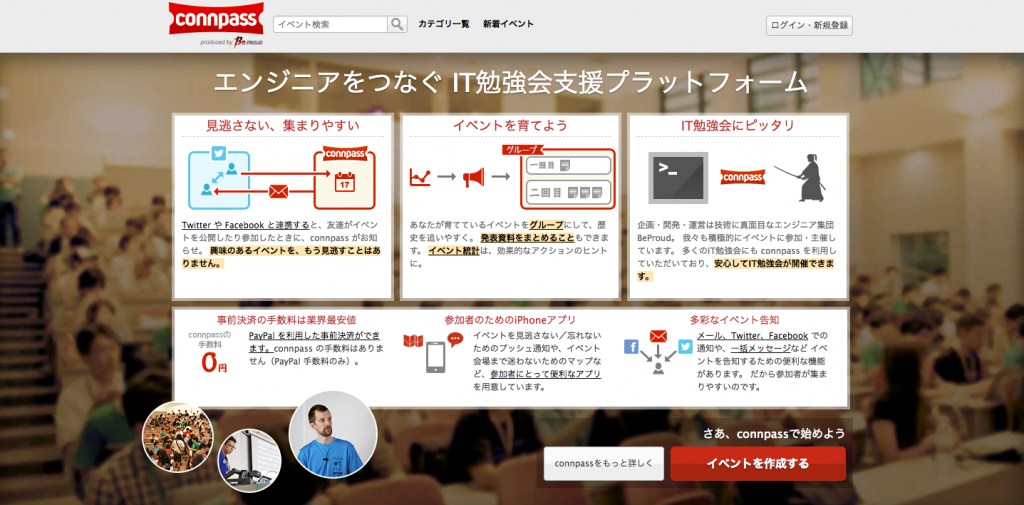Screen dimensions: 1024x505
Task: Click the red line chart icon
Action: point(420,177)
